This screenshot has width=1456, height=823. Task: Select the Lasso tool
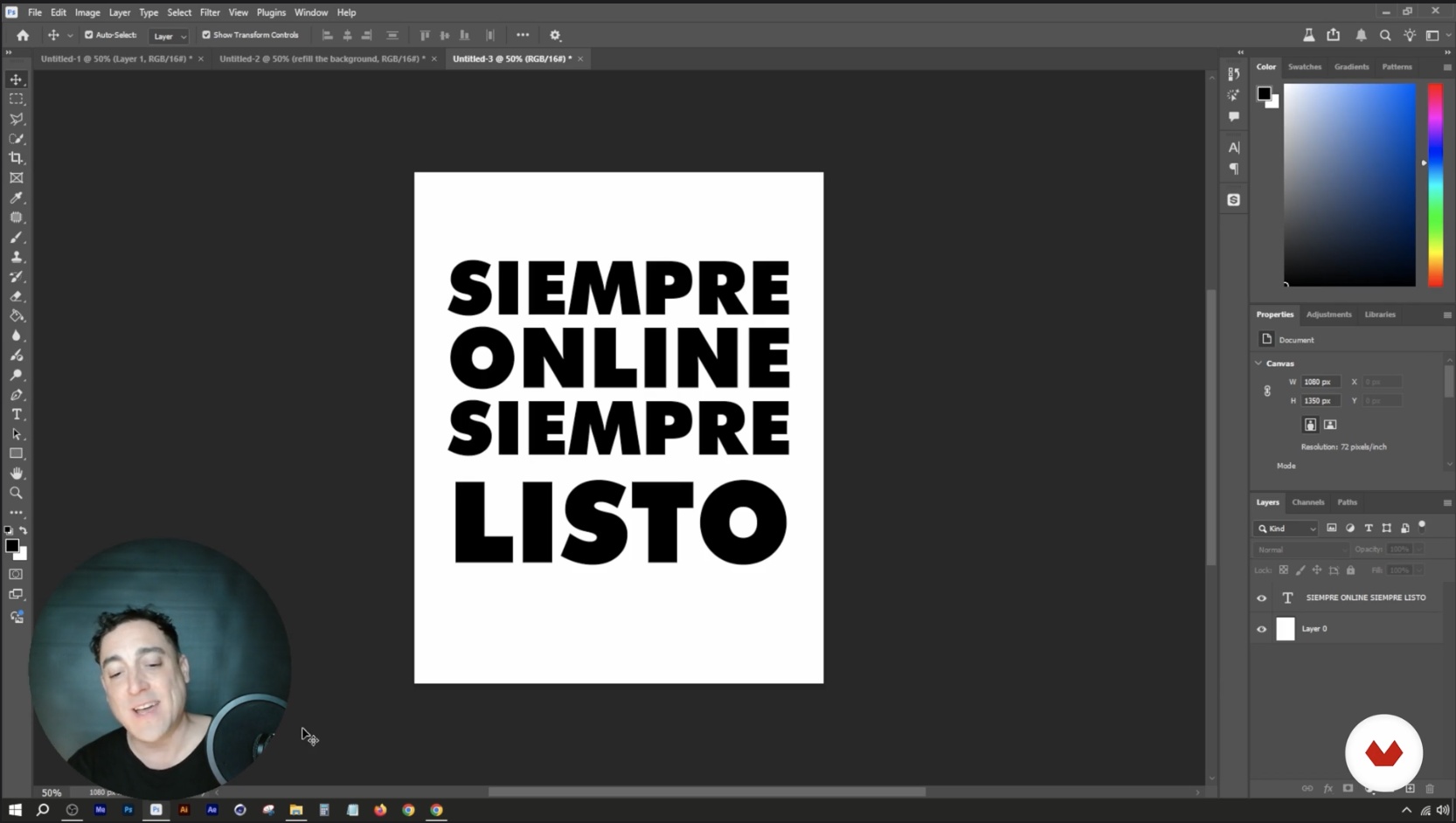(16, 119)
